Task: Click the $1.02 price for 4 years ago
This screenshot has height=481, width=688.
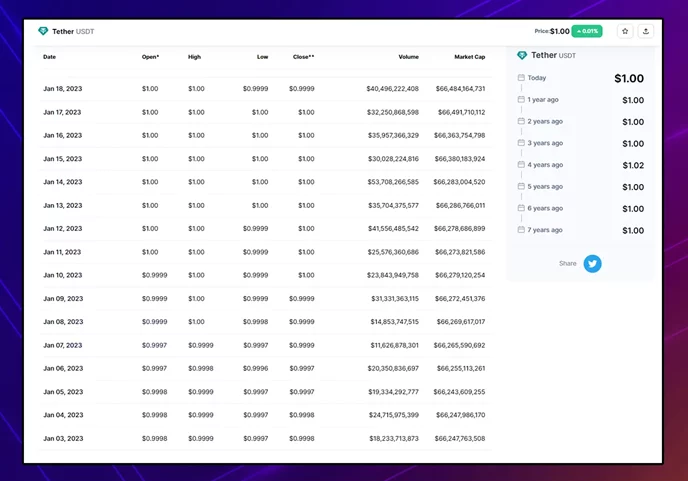Action: 633,165
